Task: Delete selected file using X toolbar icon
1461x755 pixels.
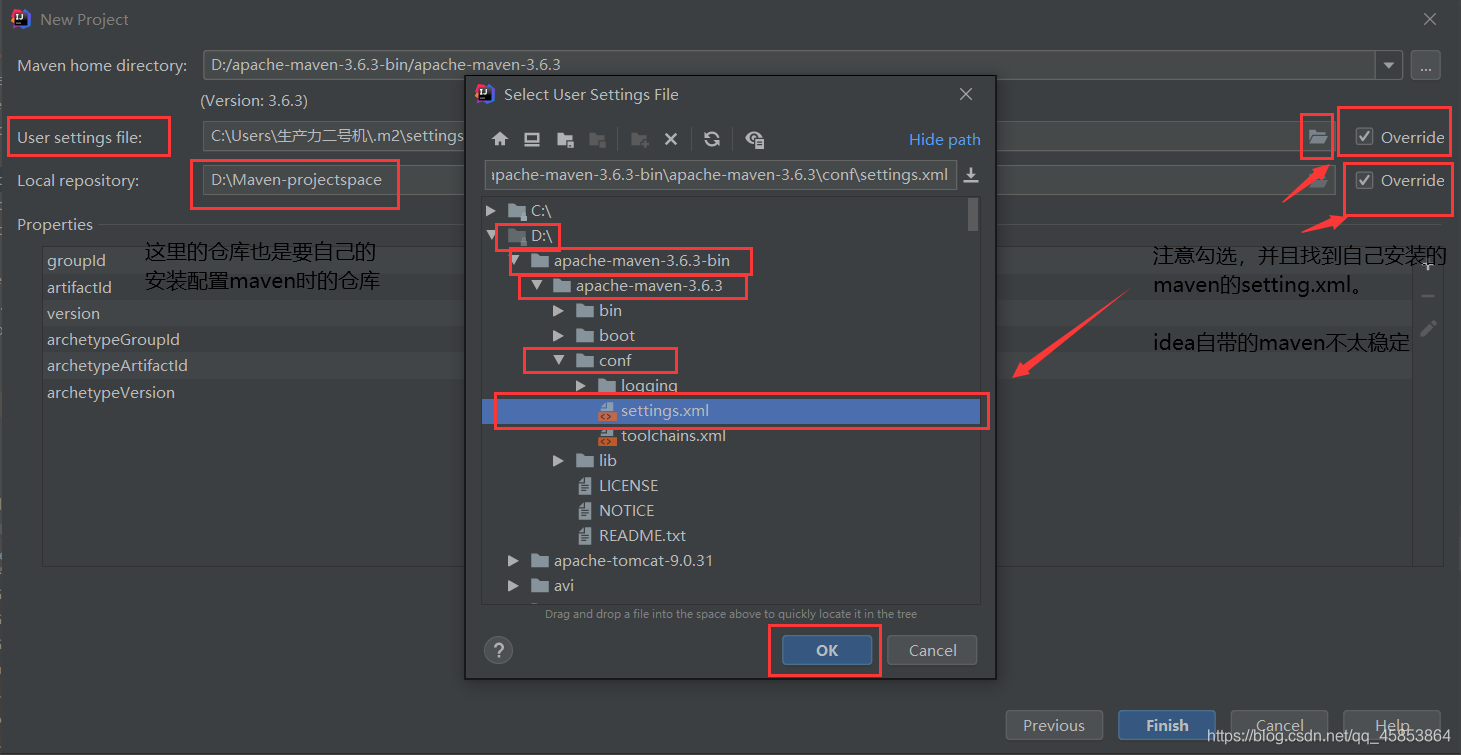Action: click(671, 139)
